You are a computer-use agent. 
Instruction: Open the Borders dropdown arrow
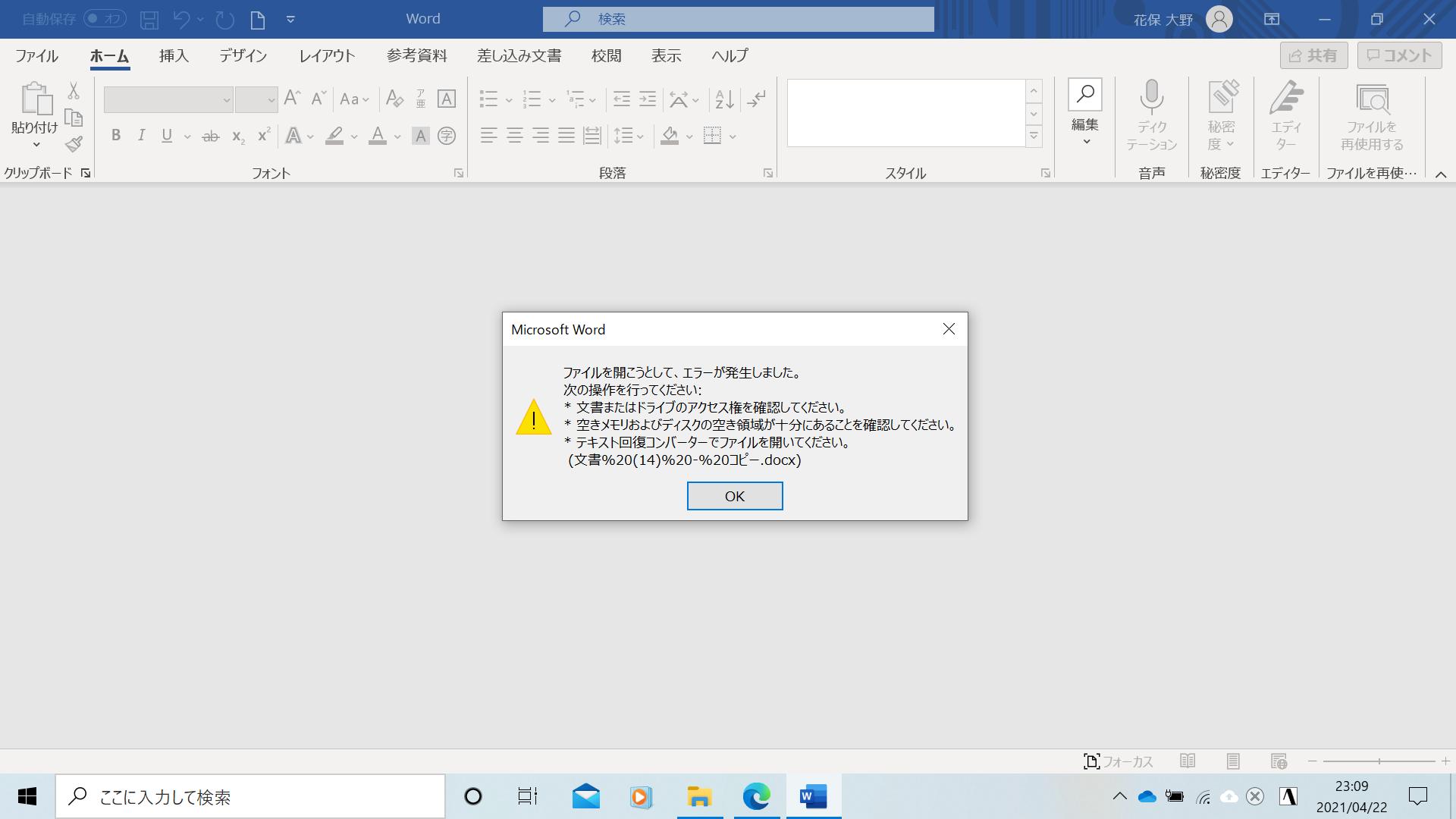[x=733, y=136]
